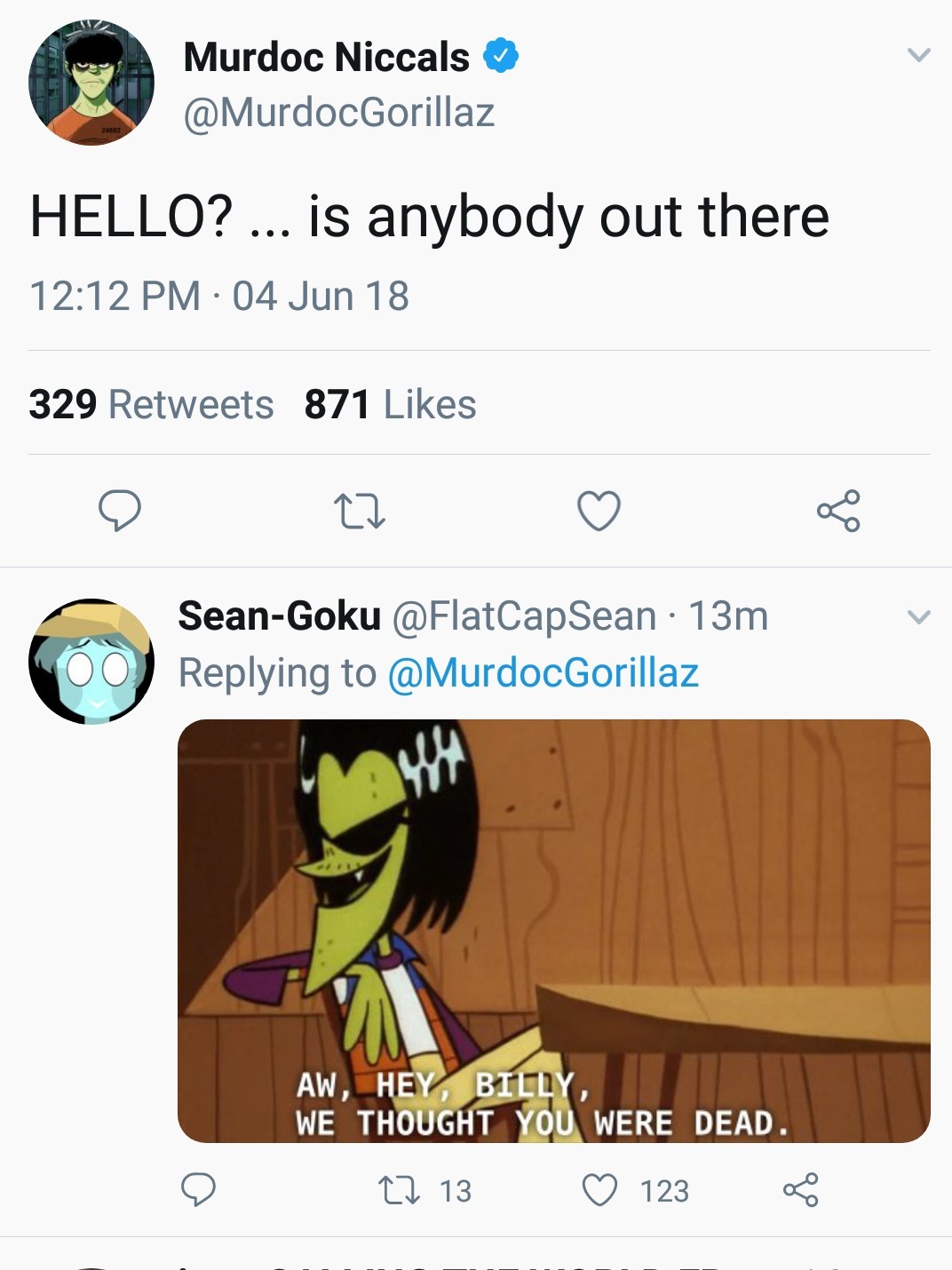Reply to Murdoc Niccals' tweet

pyautogui.click(x=119, y=511)
